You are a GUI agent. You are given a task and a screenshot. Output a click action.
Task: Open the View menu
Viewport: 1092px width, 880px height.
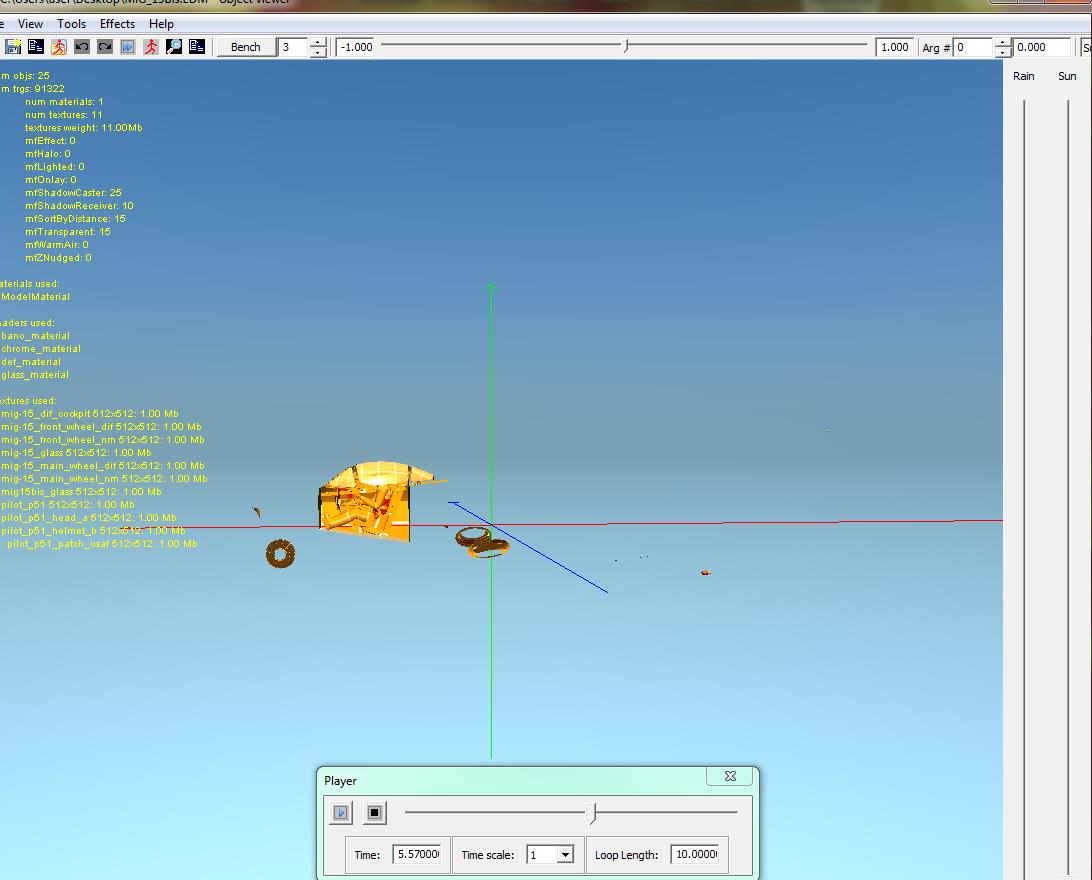30,24
